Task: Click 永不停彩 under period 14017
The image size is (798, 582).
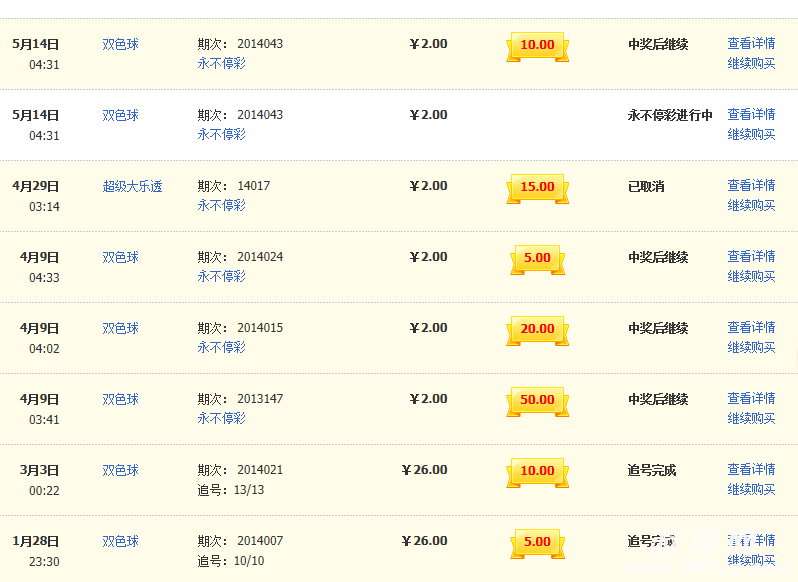Action: (221, 205)
